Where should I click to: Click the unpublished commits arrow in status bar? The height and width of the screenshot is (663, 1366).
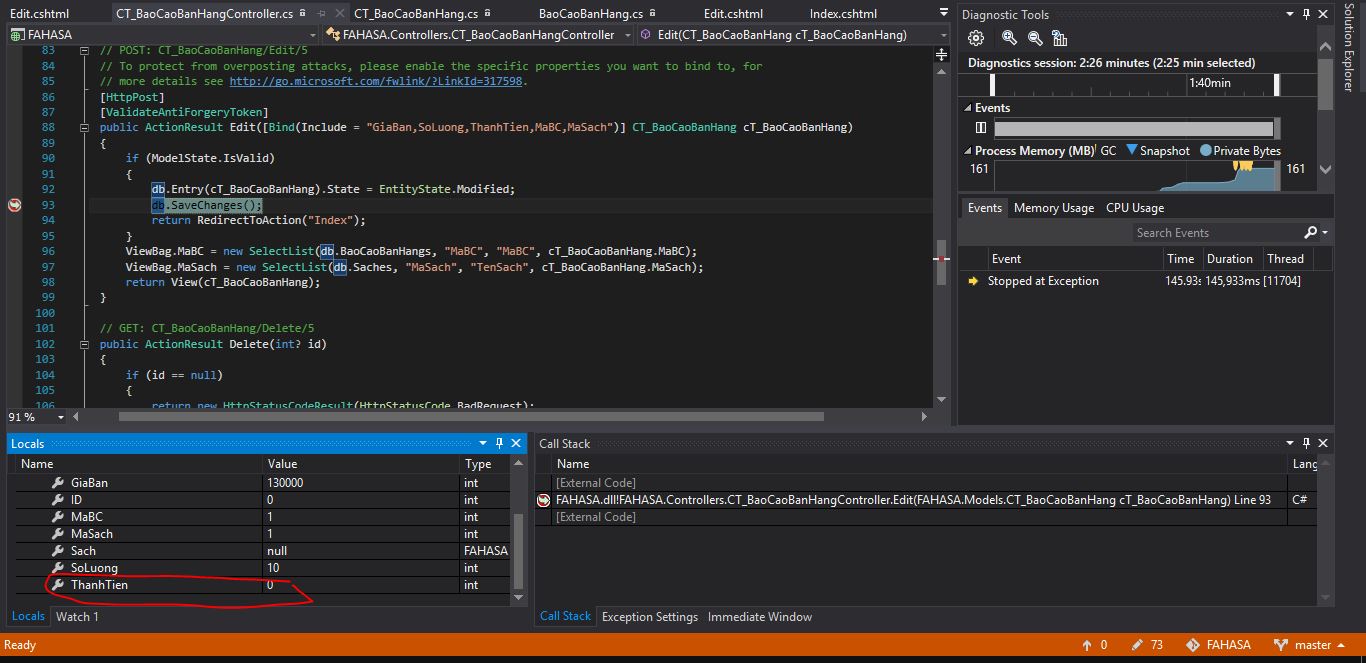click(x=1087, y=645)
